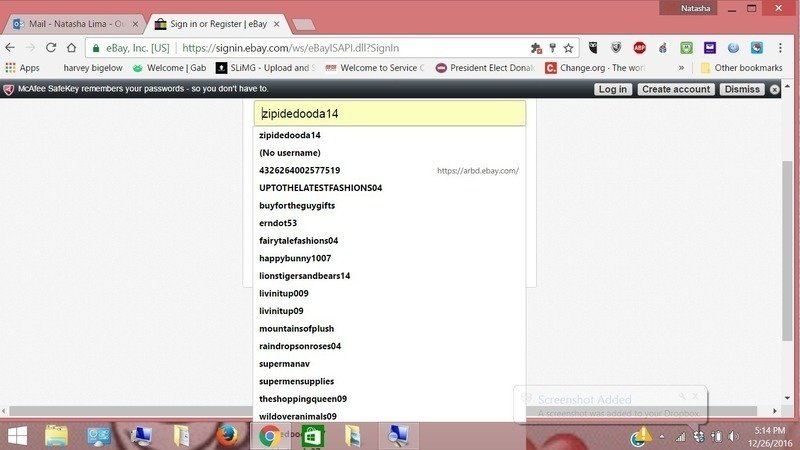Dismiss the McAfee SafeKey prompt
800x450 pixels.
(742, 89)
